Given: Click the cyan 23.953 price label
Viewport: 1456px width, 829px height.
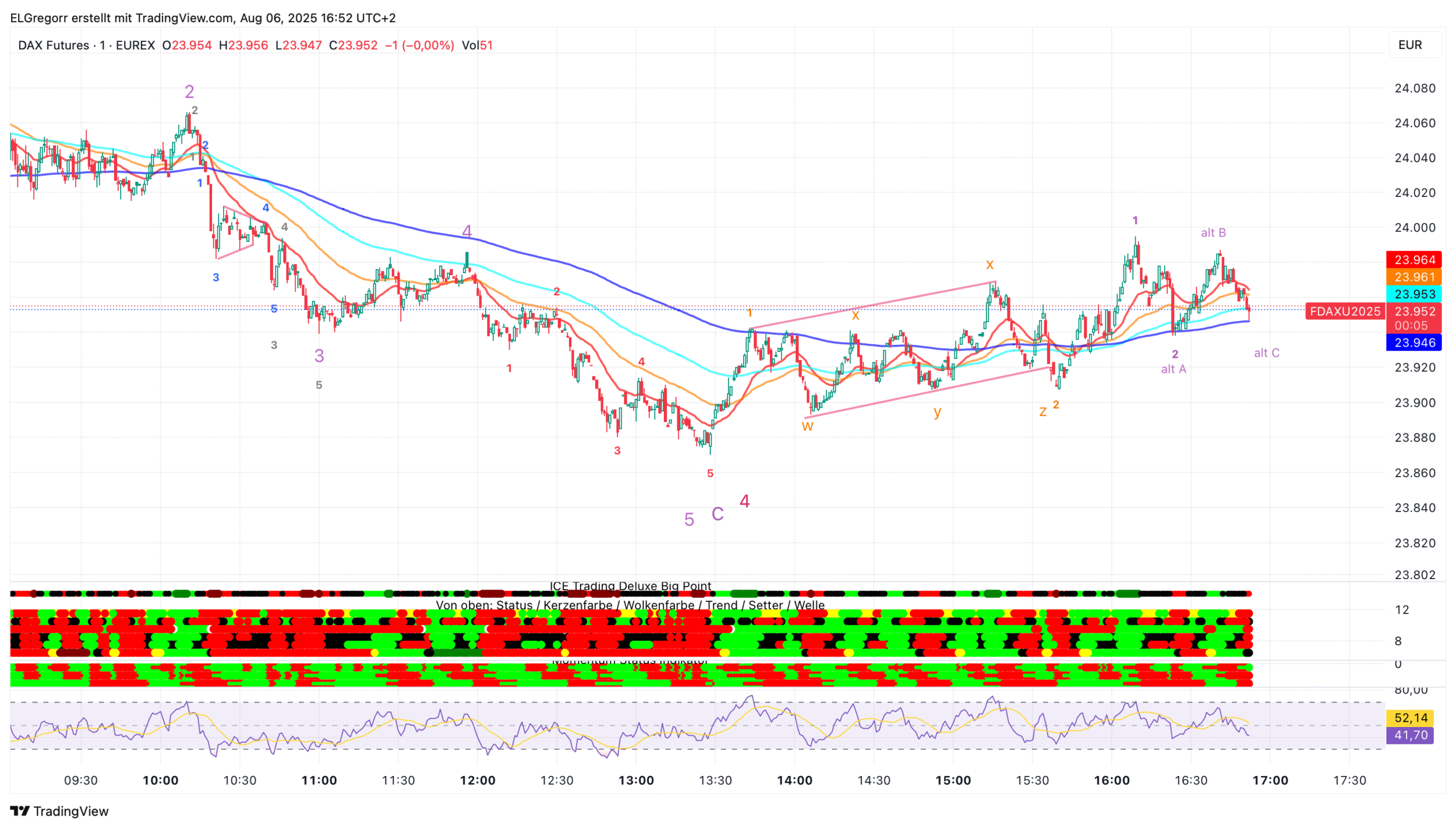Looking at the screenshot, I should click(x=1414, y=294).
